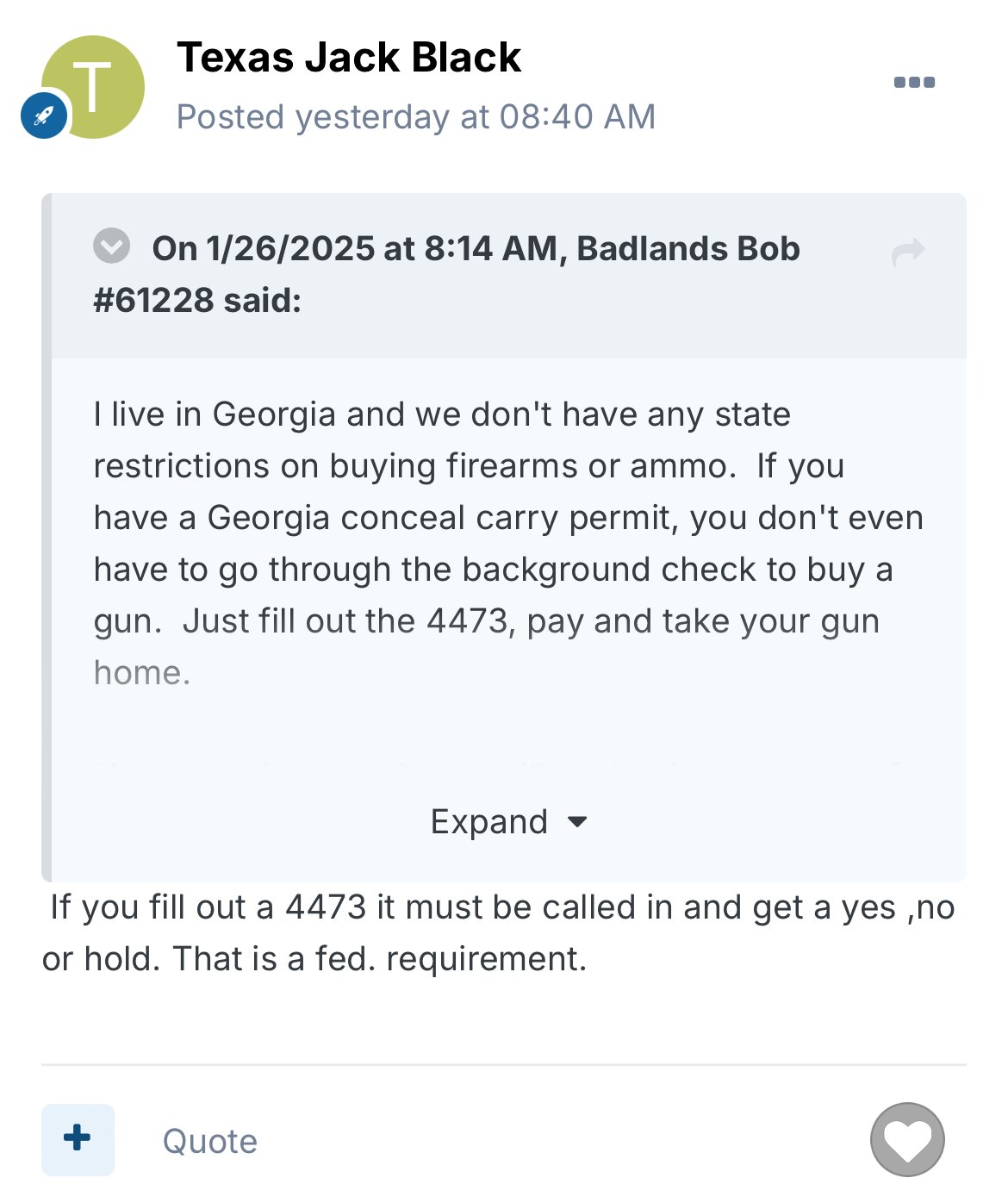1008x1184 pixels.
Task: Click the Quote reply link
Action: point(210,1141)
